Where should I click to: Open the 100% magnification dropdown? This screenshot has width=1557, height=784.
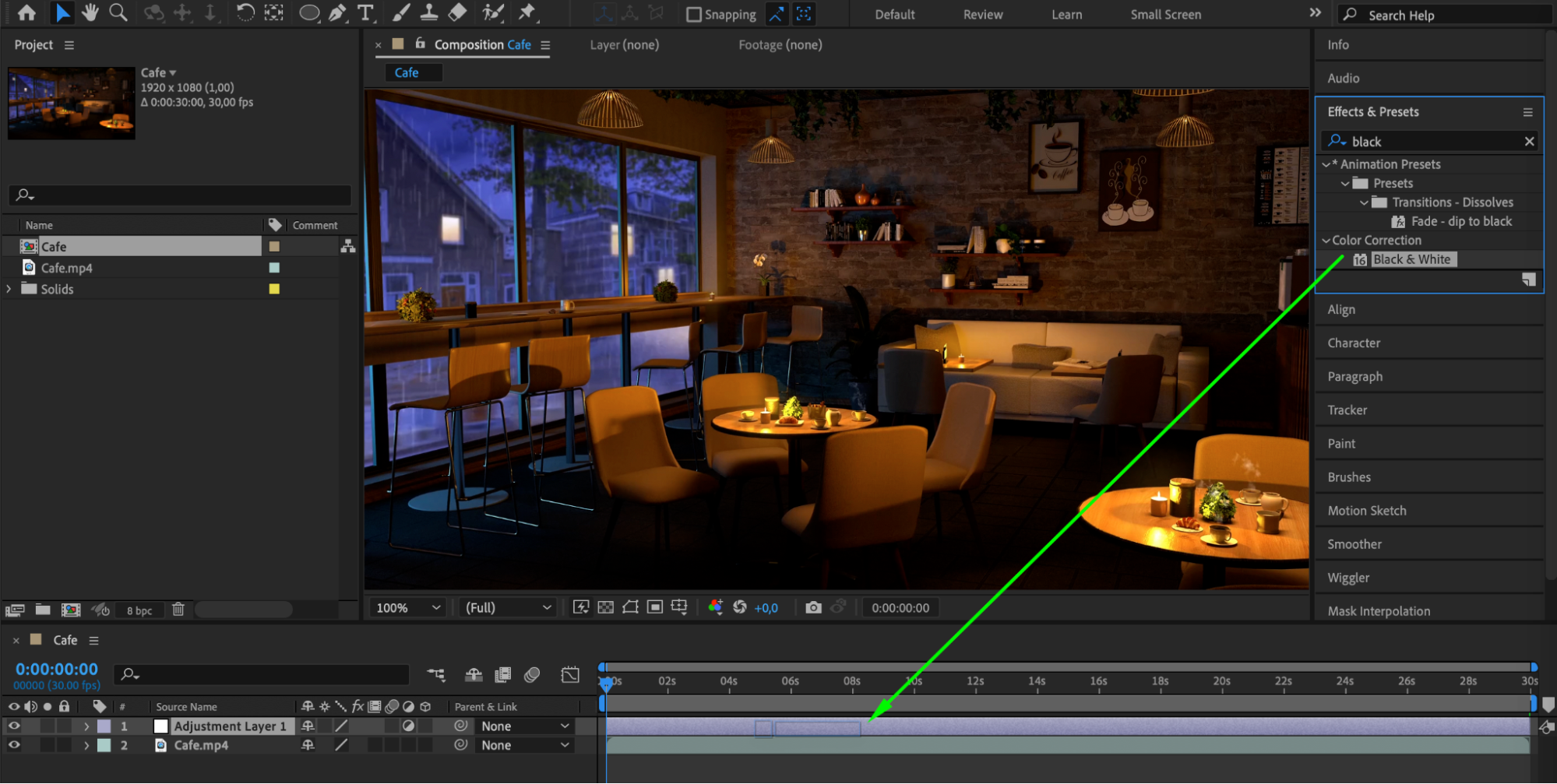coord(408,607)
